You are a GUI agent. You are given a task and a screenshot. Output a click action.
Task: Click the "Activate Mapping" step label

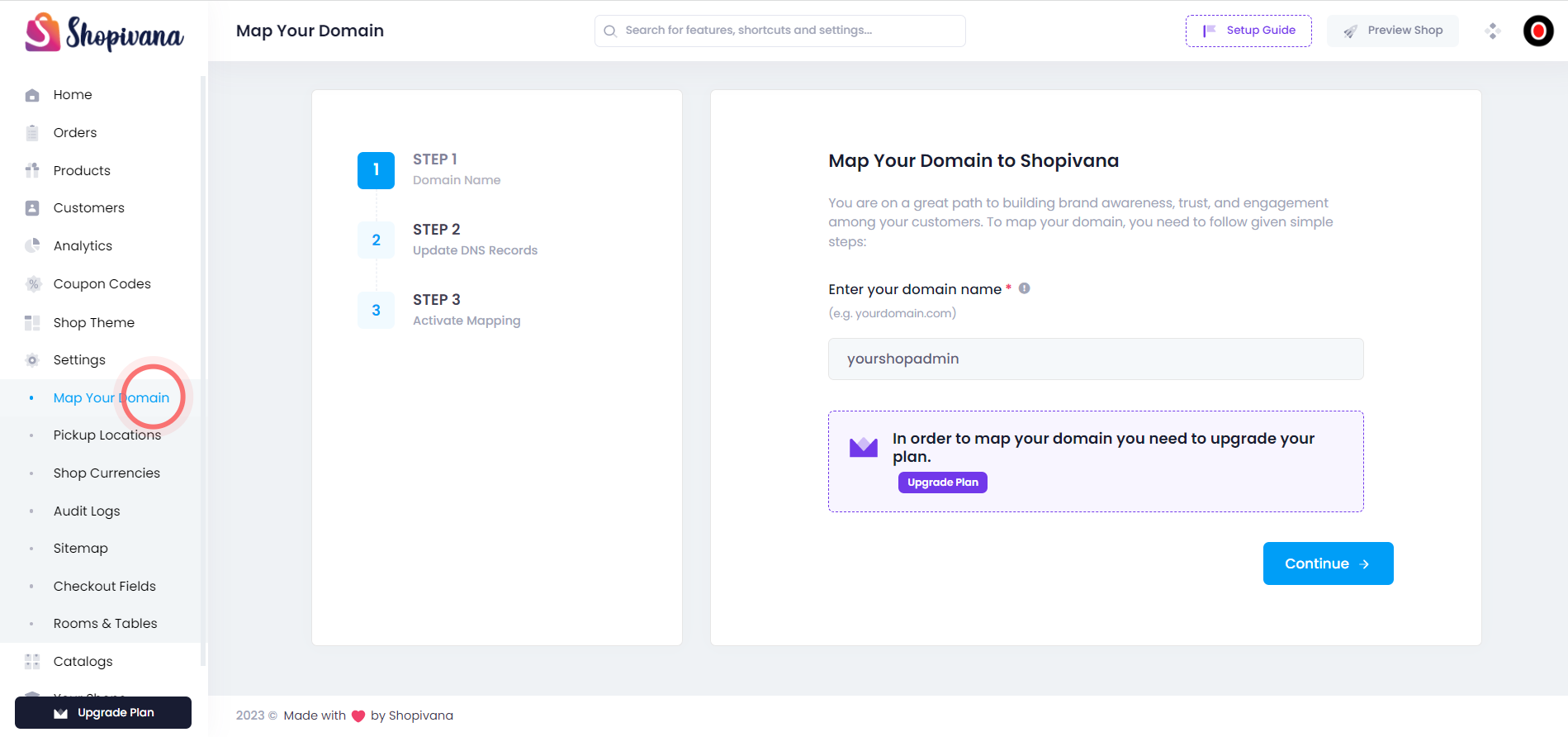coord(467,321)
